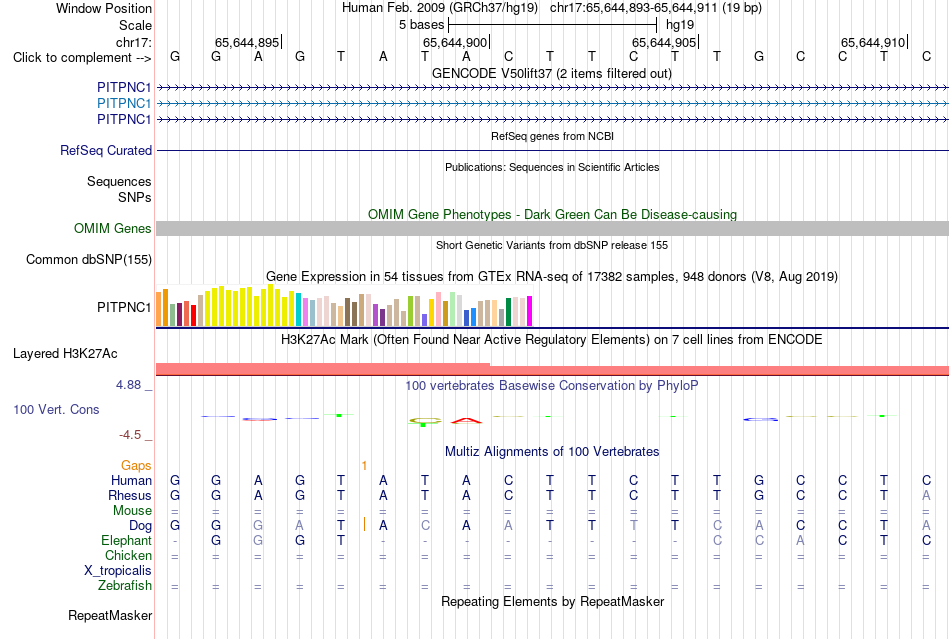The image size is (950, 639).
Task: Click the orange '1' in Gaps row
Action: (364, 465)
